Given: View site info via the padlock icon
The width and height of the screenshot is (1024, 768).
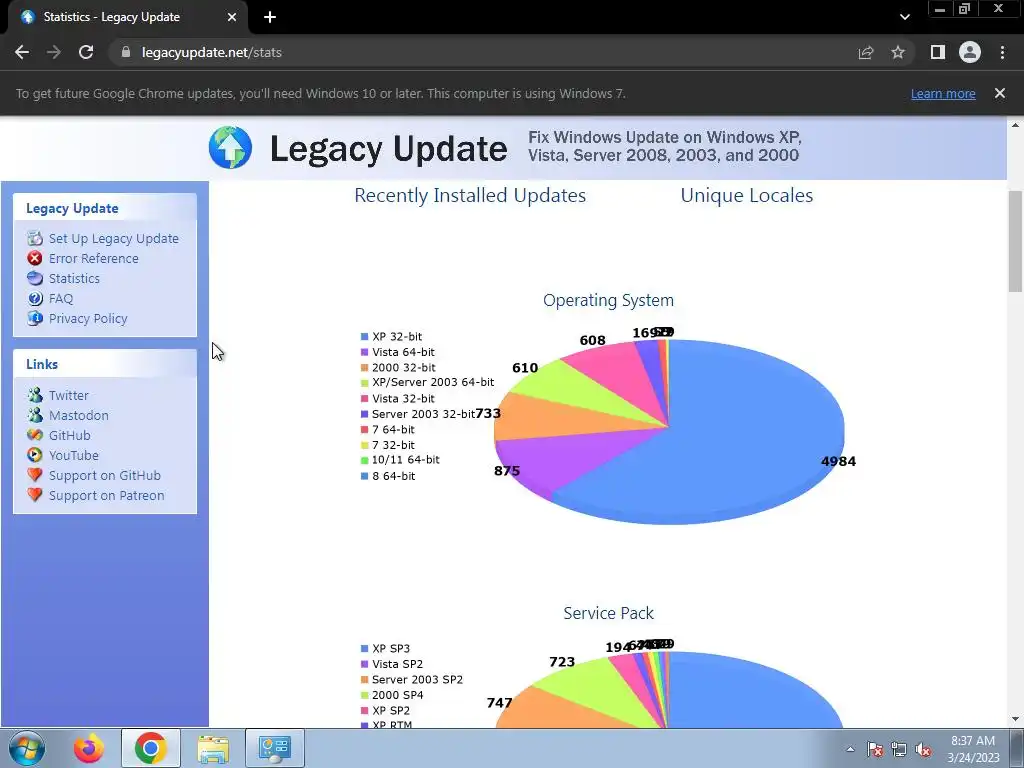Looking at the screenshot, I should tap(126, 52).
